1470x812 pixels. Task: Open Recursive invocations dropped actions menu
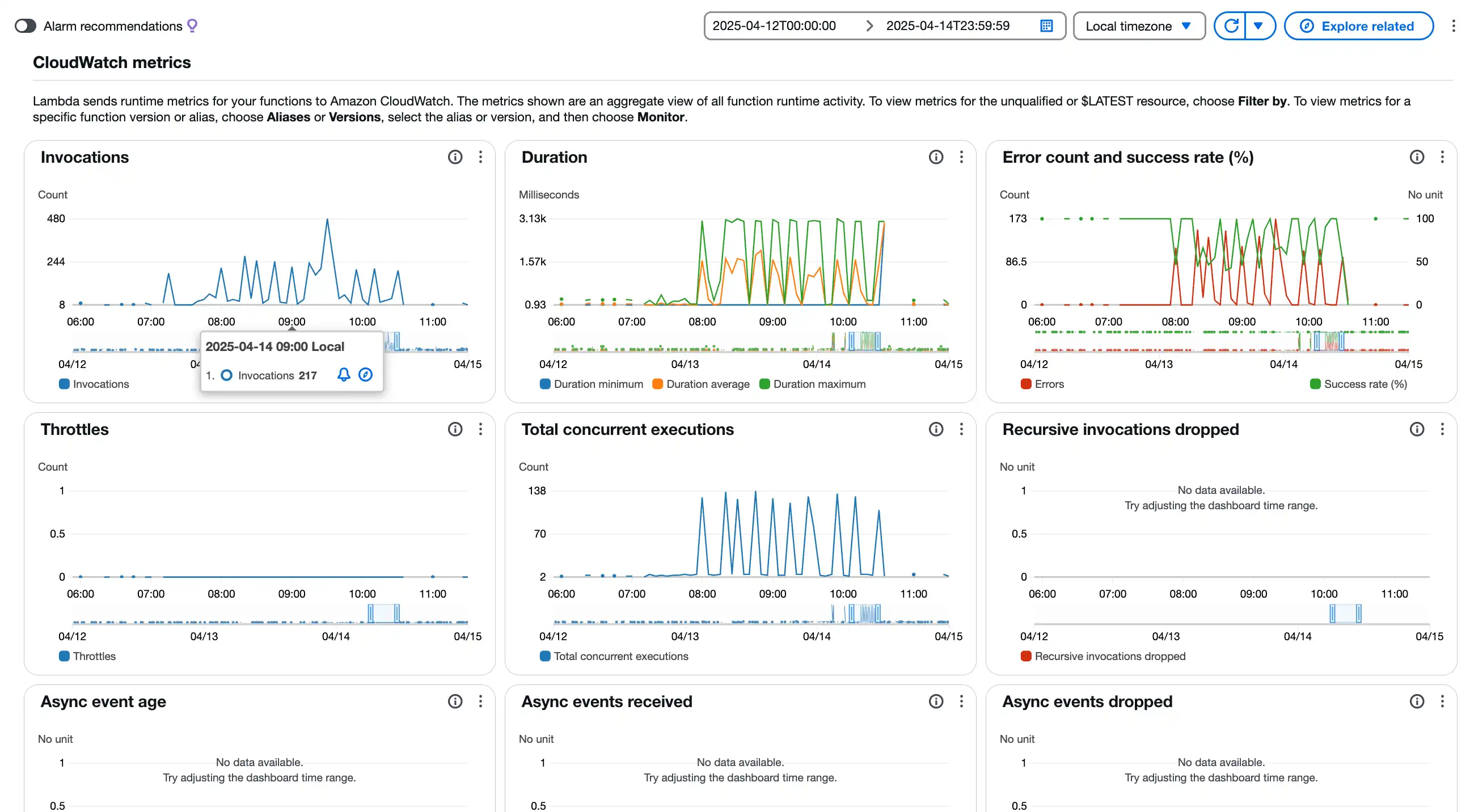[1442, 429]
